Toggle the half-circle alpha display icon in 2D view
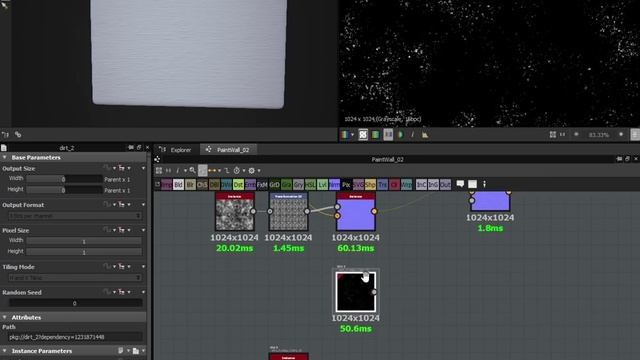The height and width of the screenshot is (360, 640). [x=400, y=134]
